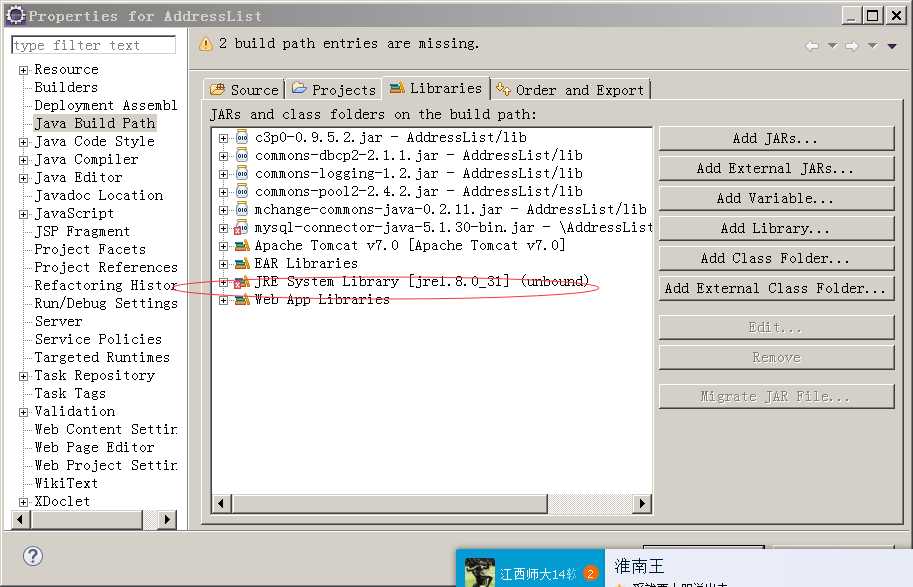Switch to the Projects tab

[334, 90]
